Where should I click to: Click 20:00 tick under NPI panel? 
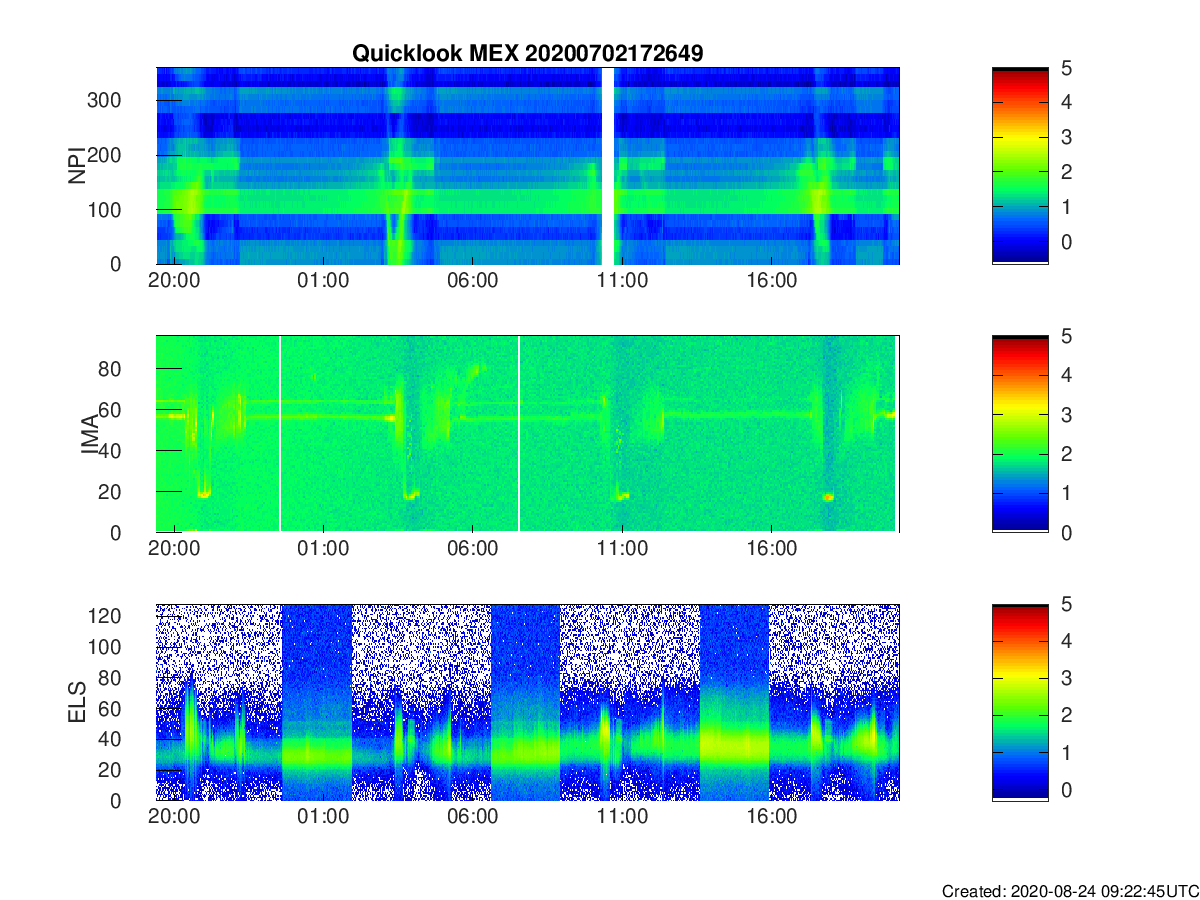174,281
